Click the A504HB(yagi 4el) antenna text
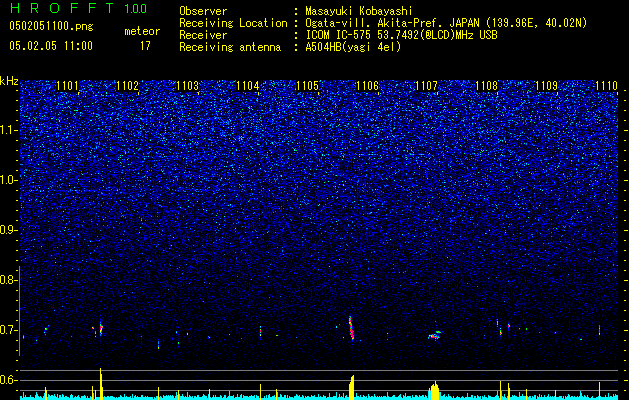This screenshot has height=400, width=629. tap(353, 47)
